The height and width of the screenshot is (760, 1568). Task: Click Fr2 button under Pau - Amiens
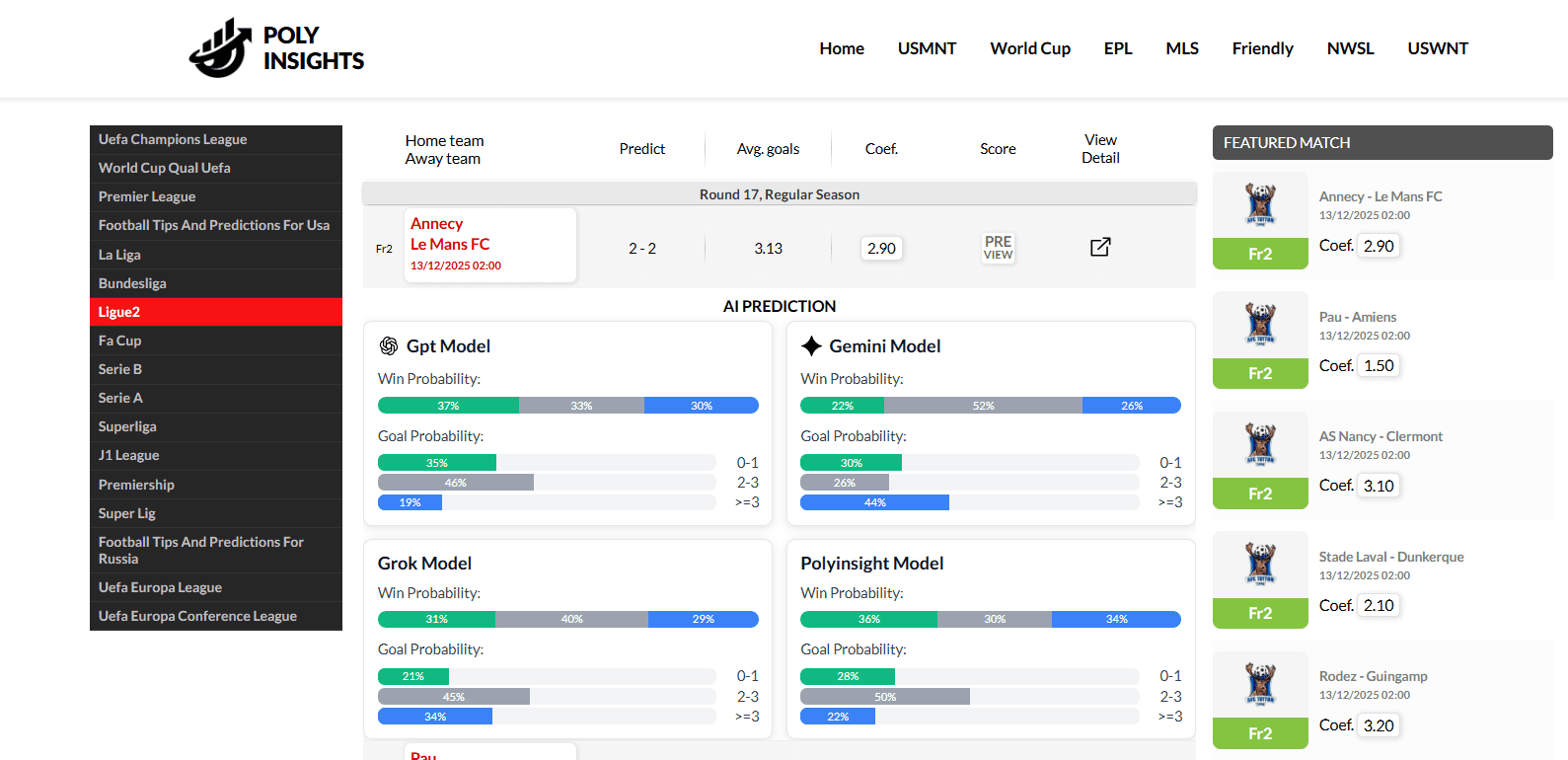pos(1260,373)
